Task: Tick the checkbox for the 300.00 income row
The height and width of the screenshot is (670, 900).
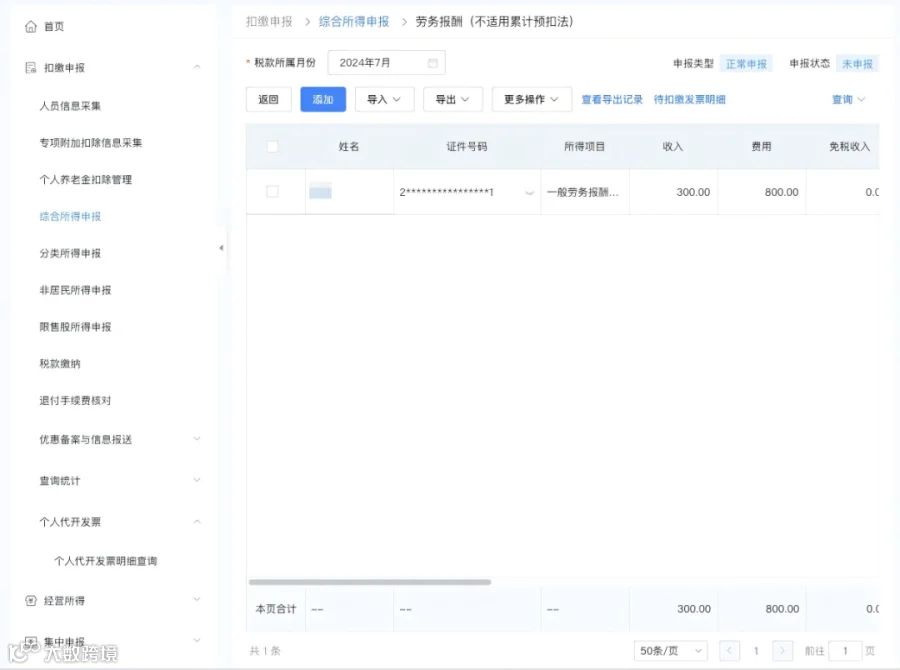Action: click(273, 192)
